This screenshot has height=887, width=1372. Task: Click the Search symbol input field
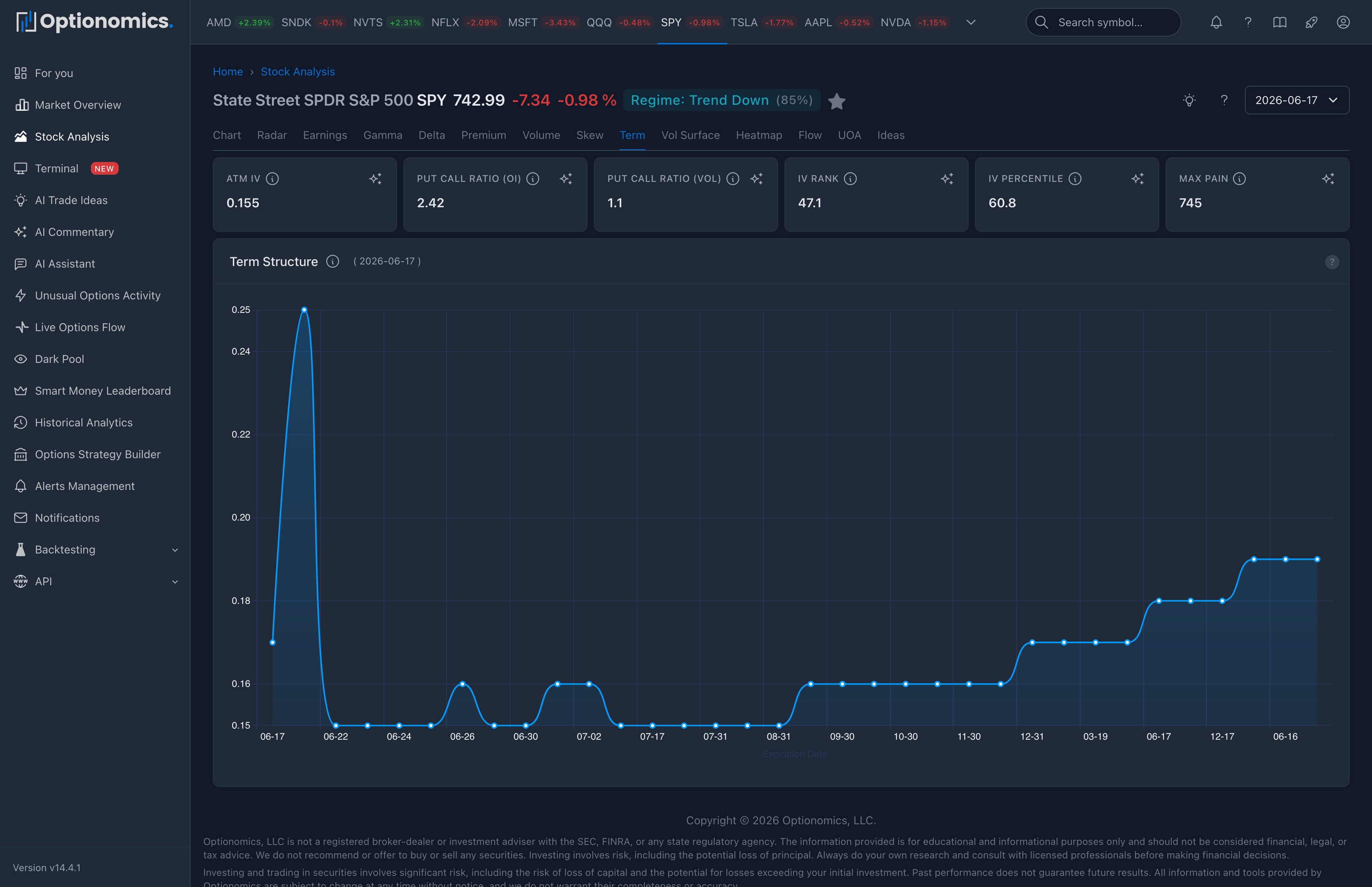[1103, 23]
